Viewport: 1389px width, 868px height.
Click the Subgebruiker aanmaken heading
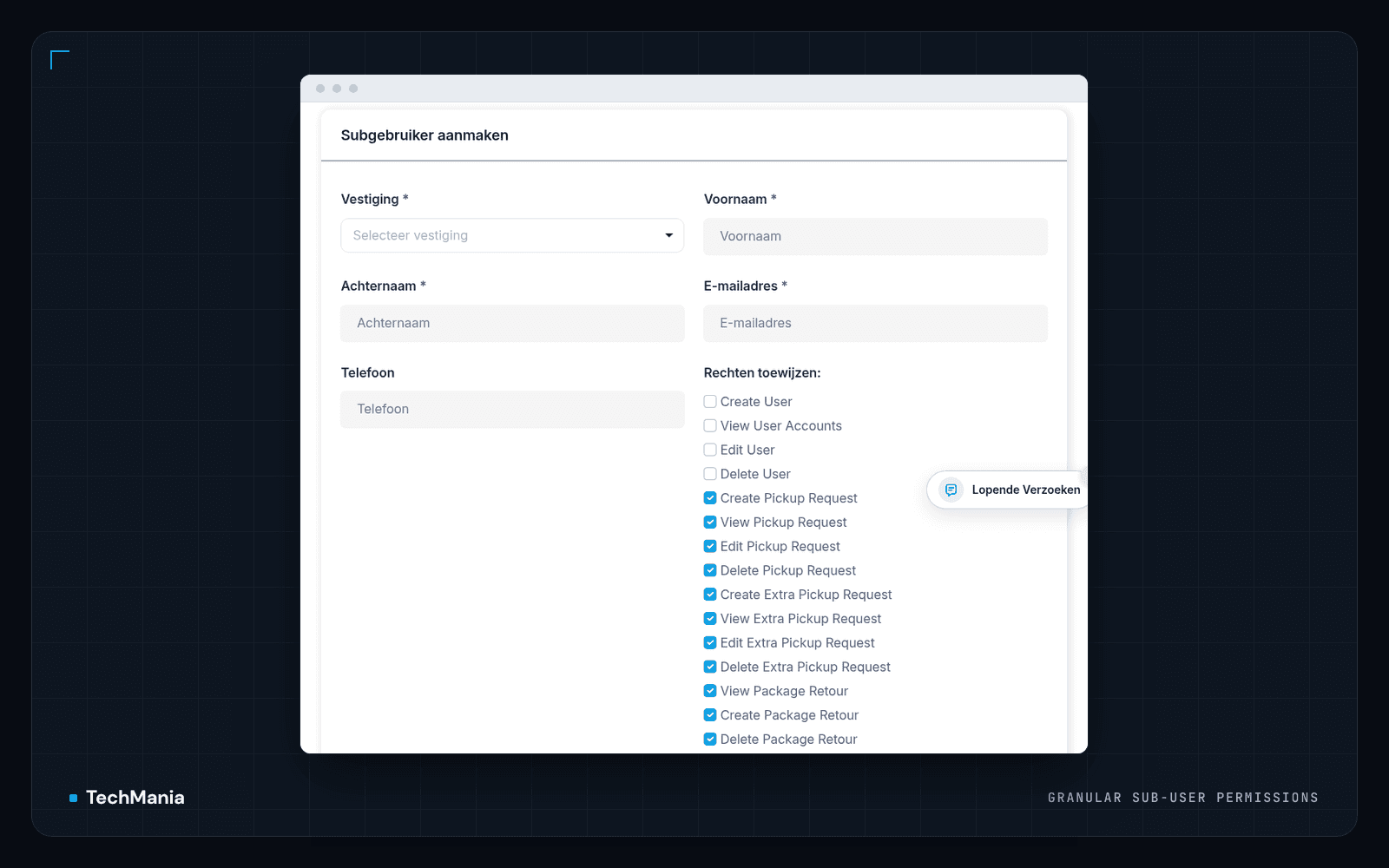pos(425,135)
